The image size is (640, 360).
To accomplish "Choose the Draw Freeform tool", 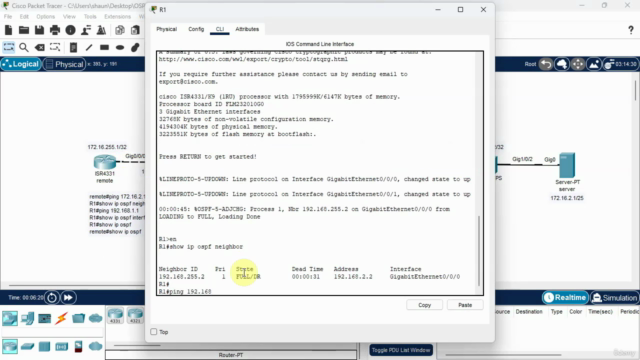I will 135,47.
